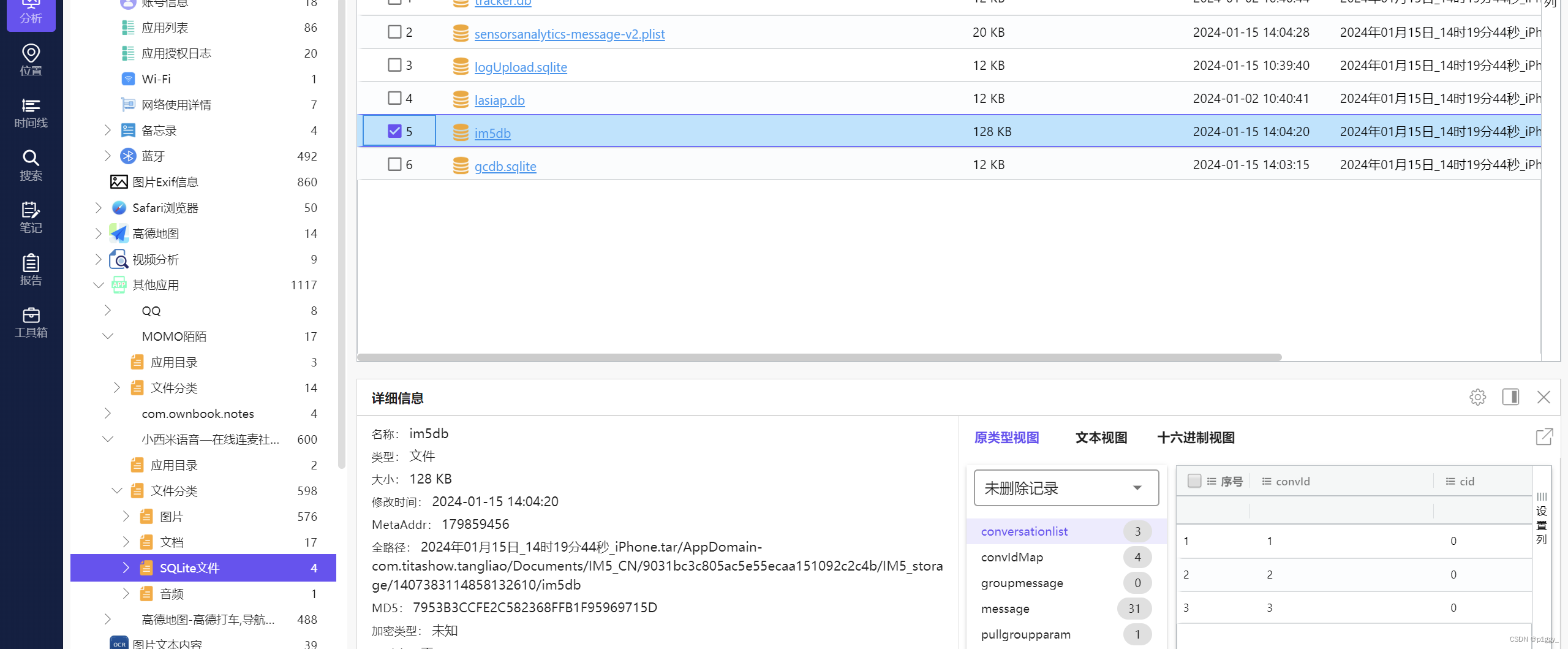Toggle the select-all checkbox beside 序号
1568x649 pixels.
(1194, 481)
